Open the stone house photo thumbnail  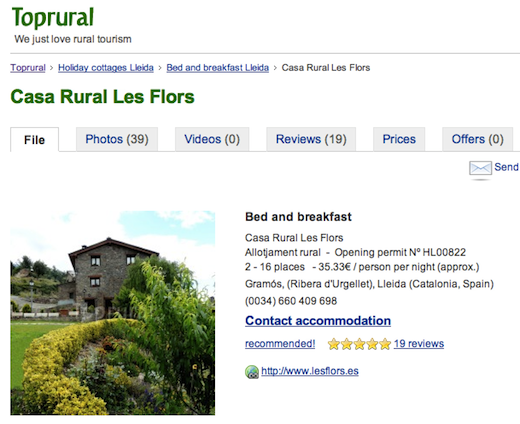click(x=113, y=313)
